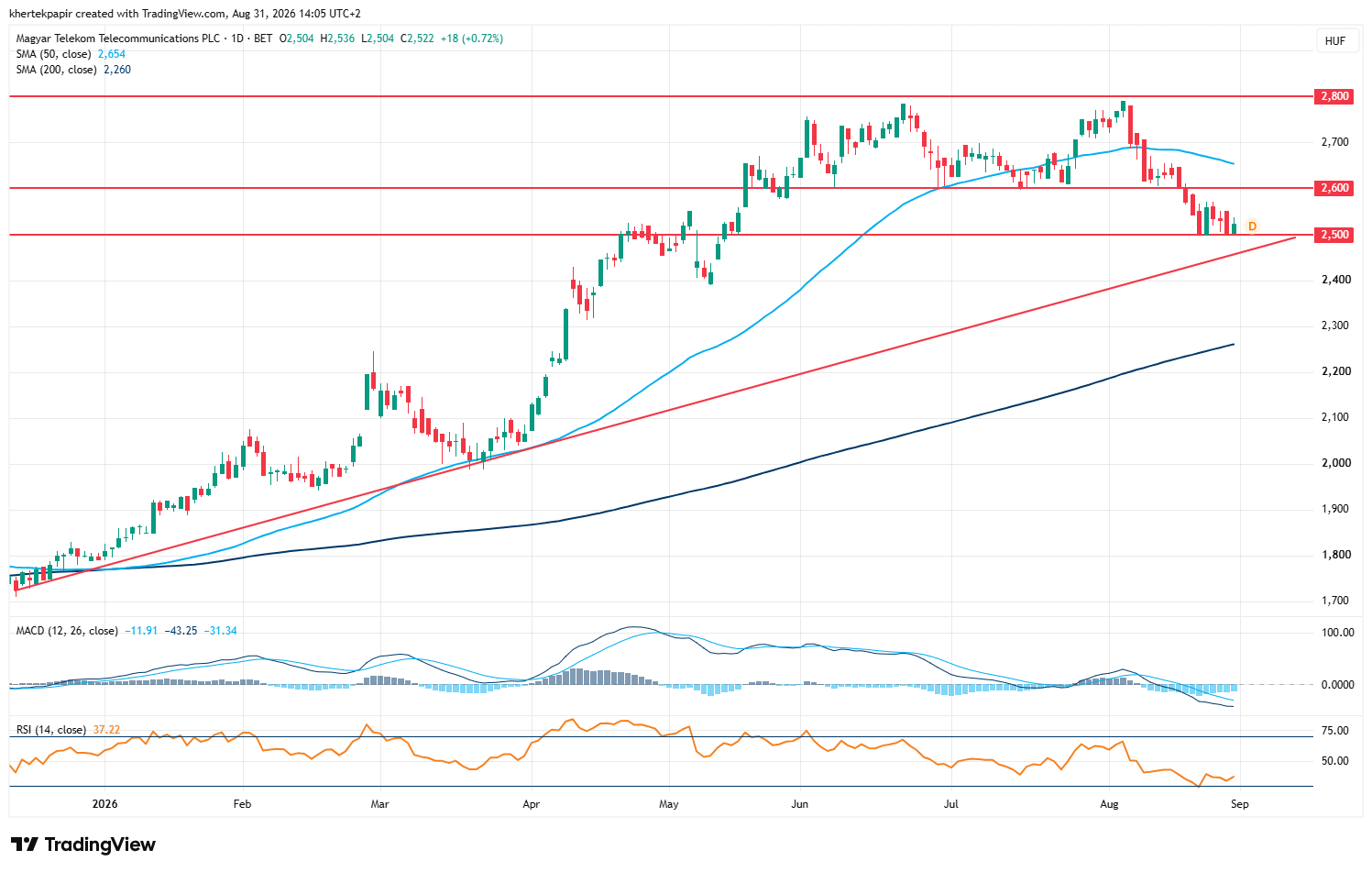Click the RSI value 37.22
1372x872 pixels.
pos(106,730)
